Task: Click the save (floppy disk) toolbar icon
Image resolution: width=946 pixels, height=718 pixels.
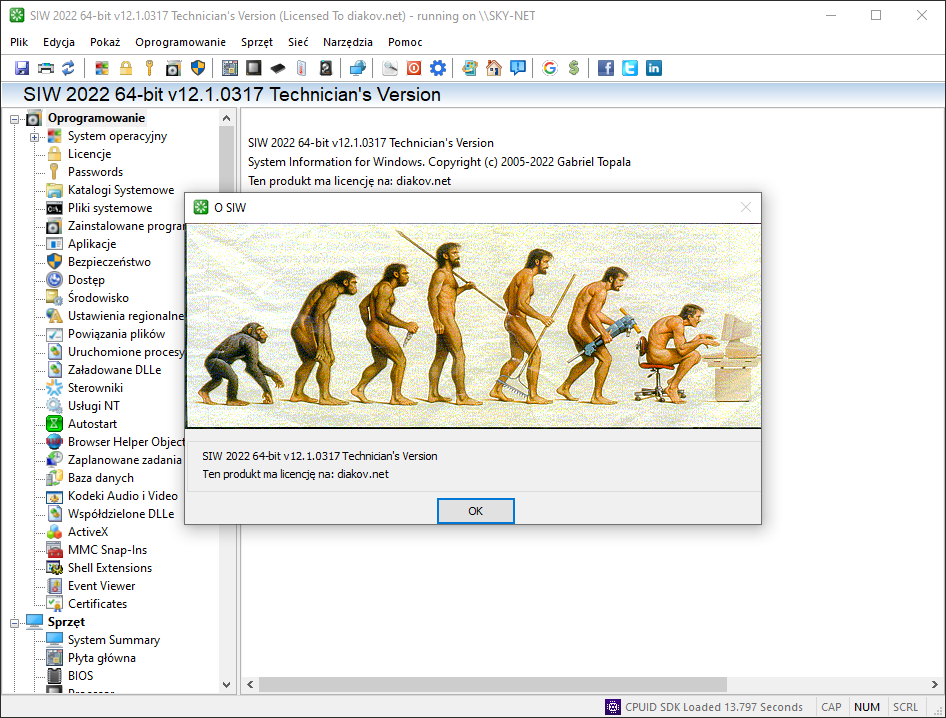Action: coord(22,68)
